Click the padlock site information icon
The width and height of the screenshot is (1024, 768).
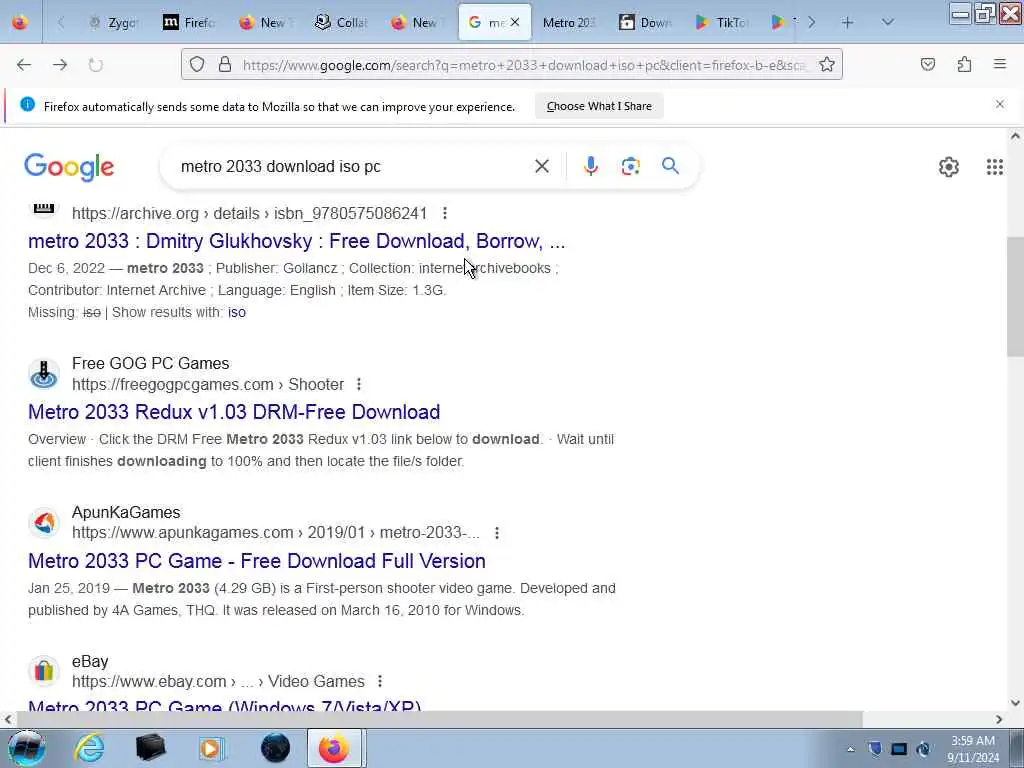point(225,64)
